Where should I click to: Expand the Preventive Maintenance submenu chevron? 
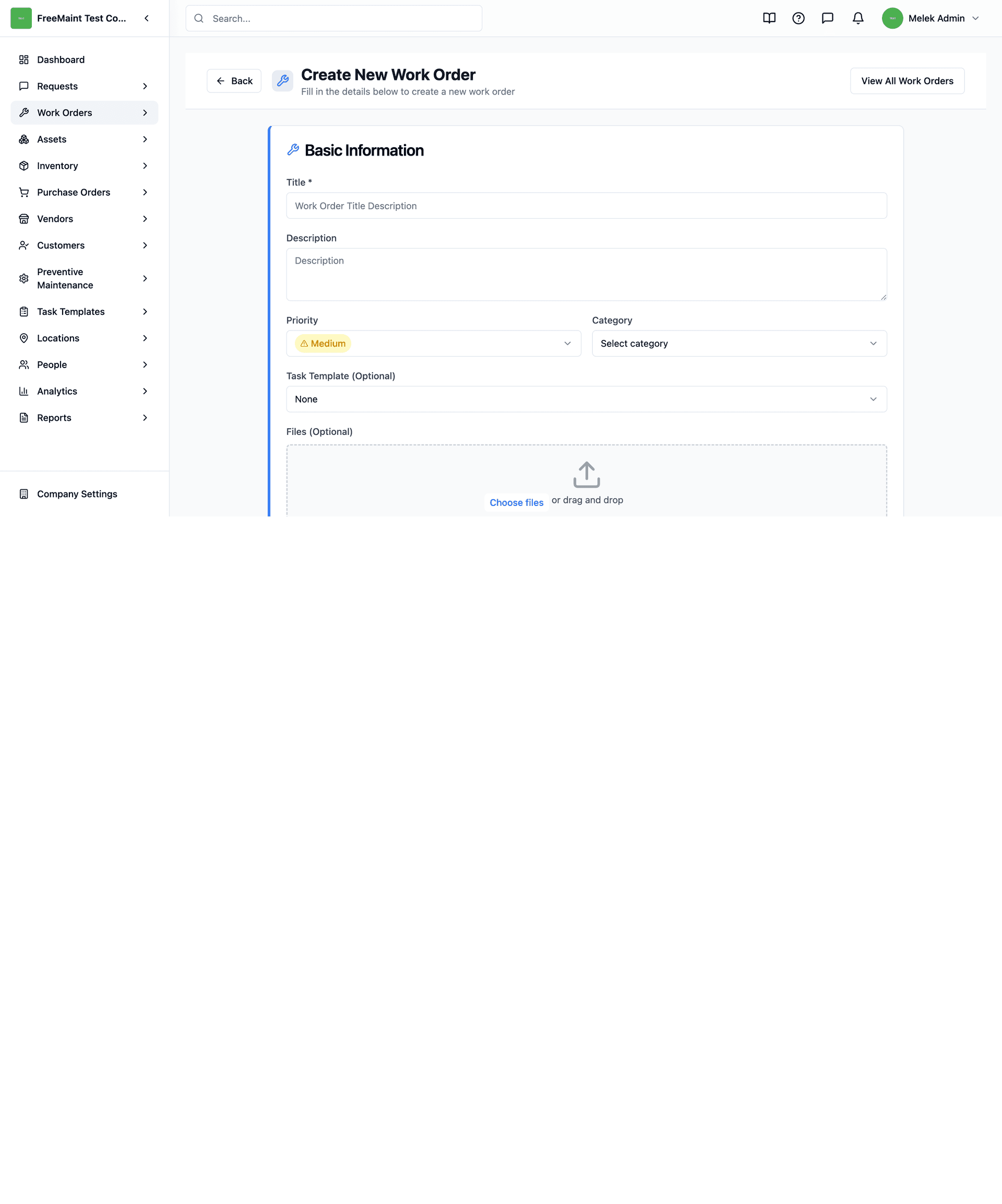145,278
